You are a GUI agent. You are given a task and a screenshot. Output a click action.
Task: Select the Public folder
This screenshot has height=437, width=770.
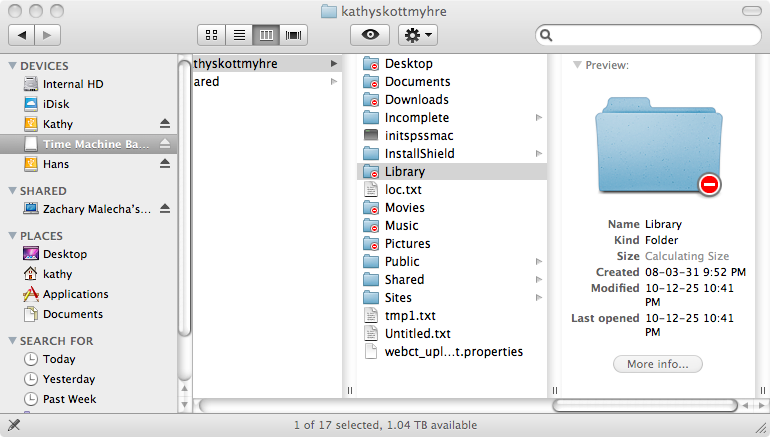pyautogui.click(x=452, y=262)
